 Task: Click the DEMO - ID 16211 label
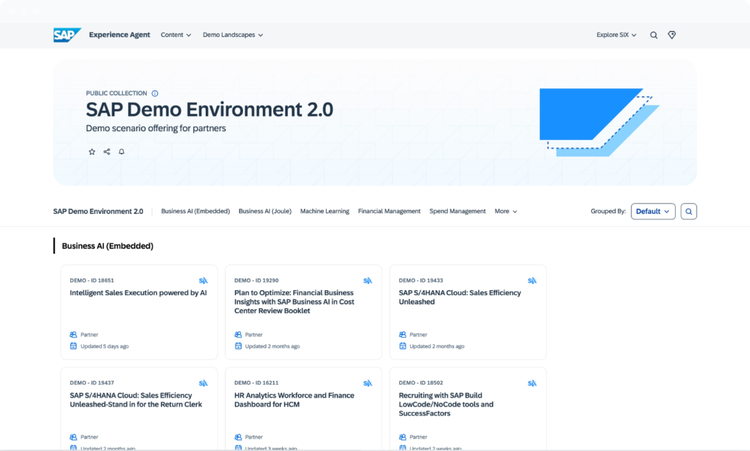(x=256, y=383)
